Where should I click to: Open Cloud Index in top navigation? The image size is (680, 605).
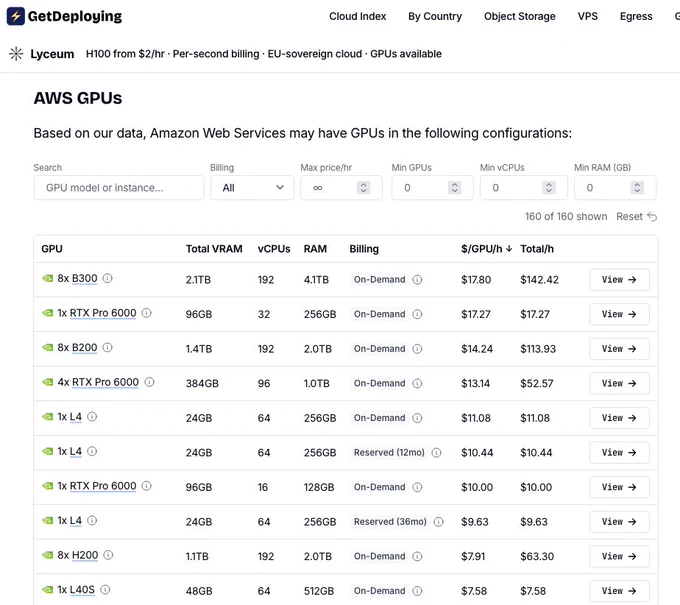click(x=357, y=16)
